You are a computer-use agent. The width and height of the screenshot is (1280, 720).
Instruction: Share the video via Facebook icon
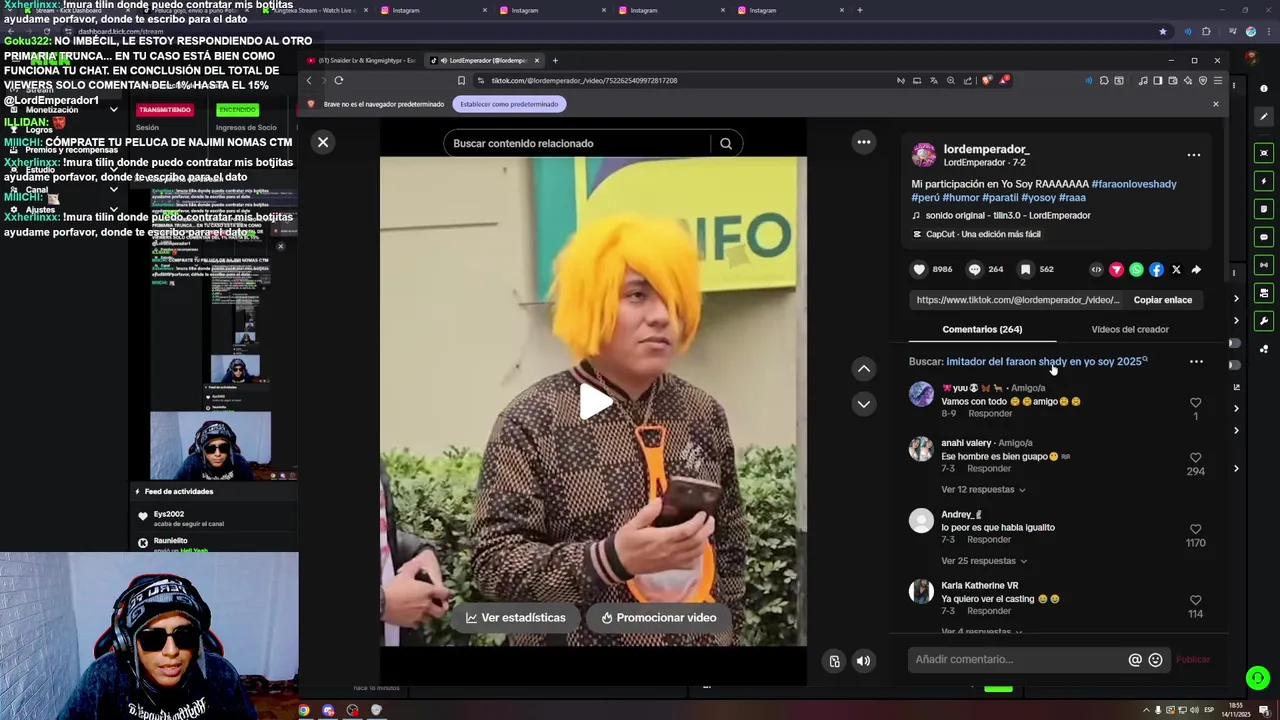tap(1156, 269)
